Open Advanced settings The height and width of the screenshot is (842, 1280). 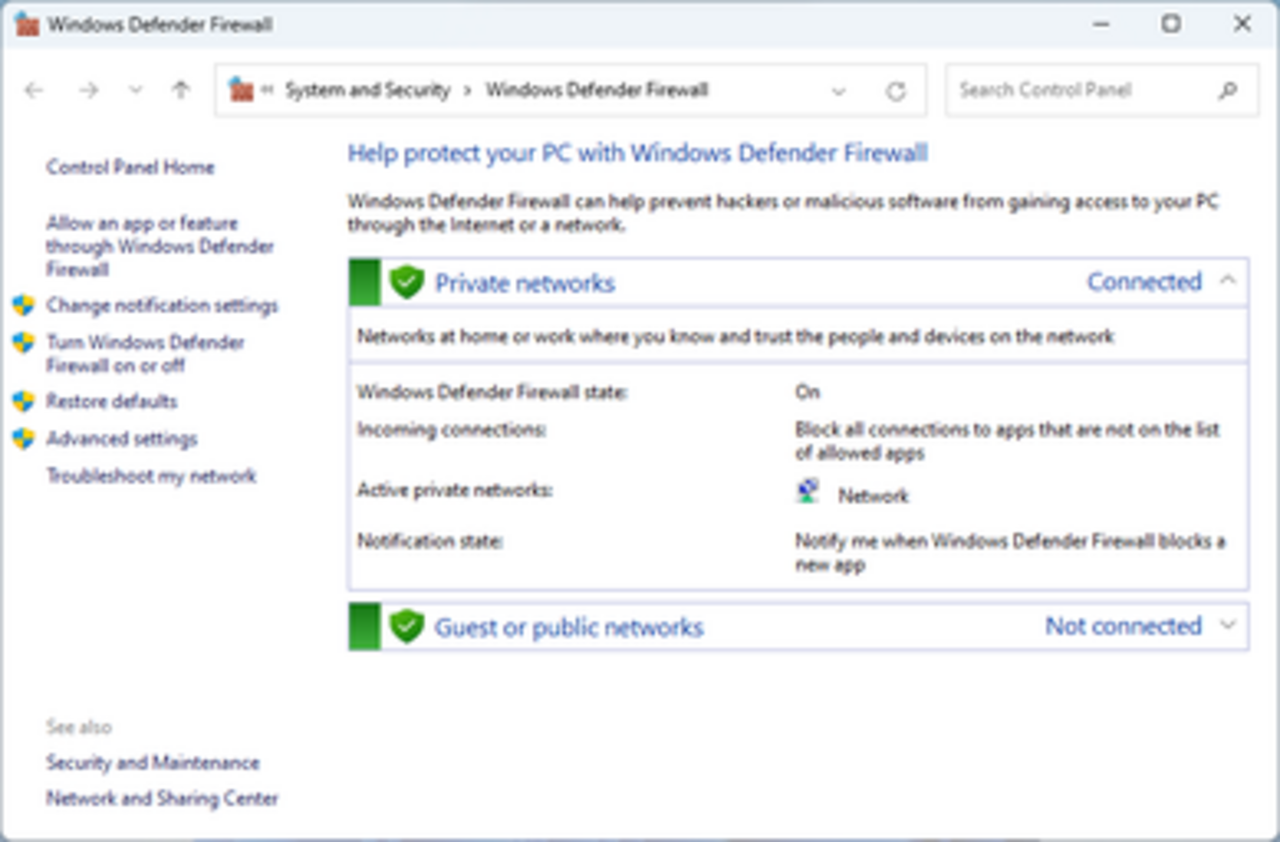pyautogui.click(x=121, y=439)
